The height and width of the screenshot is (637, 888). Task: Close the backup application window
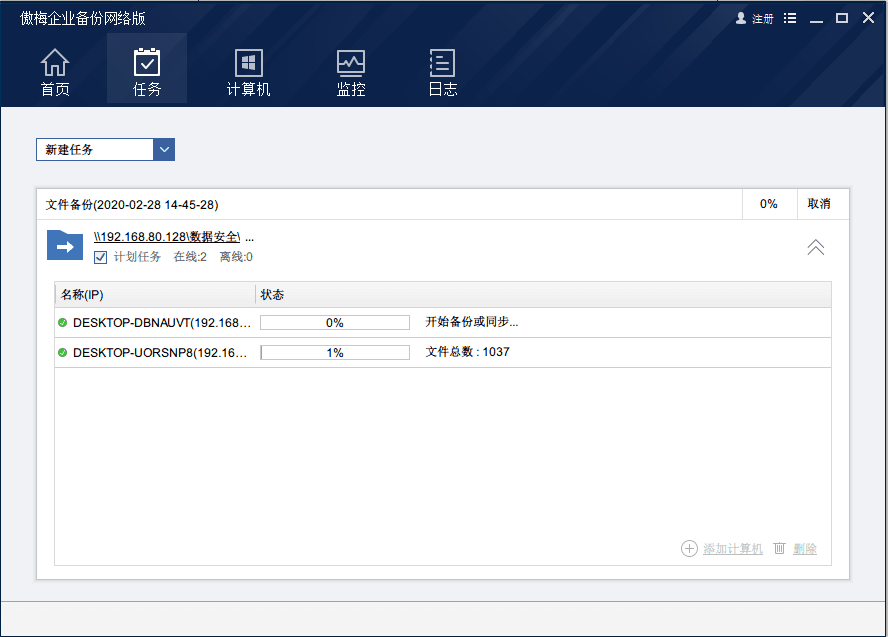pos(868,18)
